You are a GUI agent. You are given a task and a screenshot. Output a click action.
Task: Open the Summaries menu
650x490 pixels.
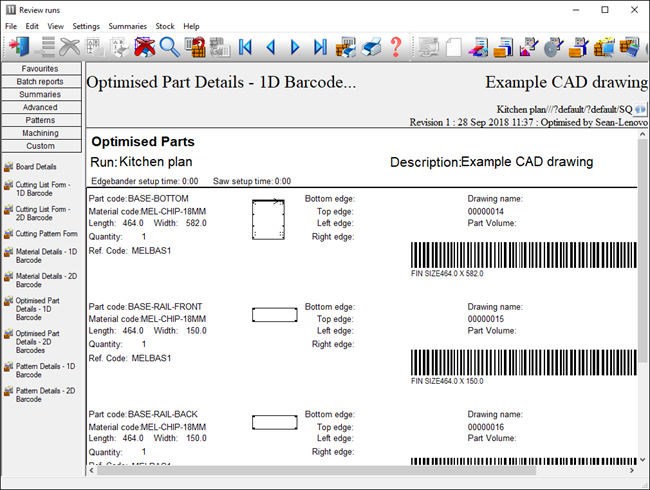126,26
